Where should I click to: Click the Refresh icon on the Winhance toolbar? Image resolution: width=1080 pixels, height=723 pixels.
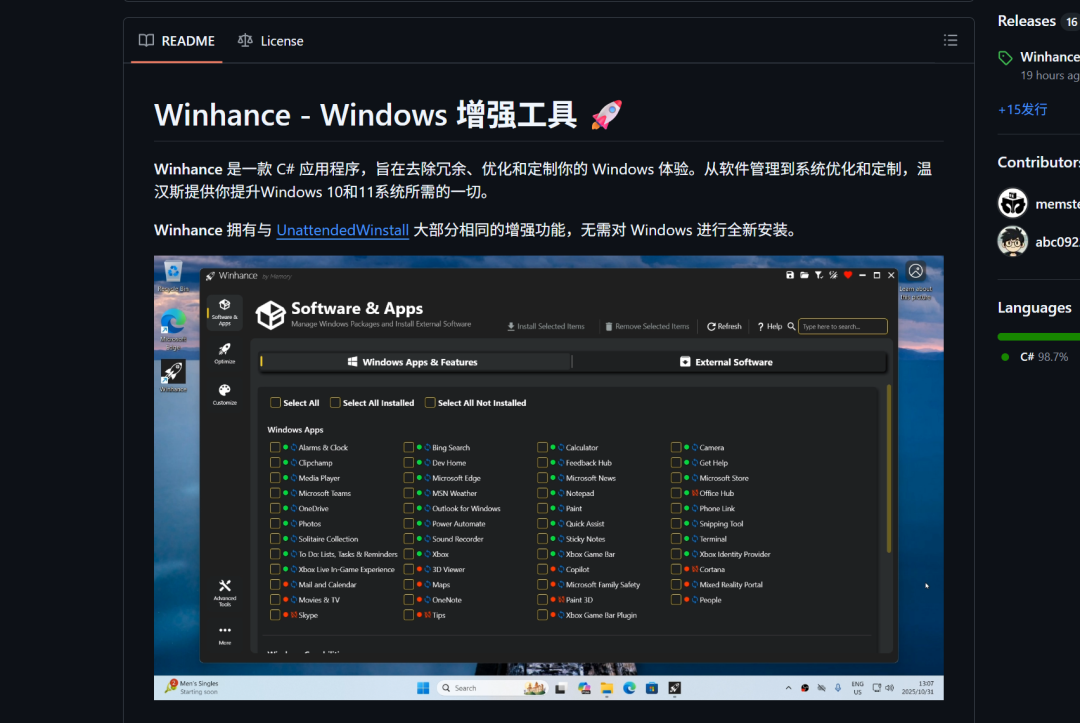[723, 325]
